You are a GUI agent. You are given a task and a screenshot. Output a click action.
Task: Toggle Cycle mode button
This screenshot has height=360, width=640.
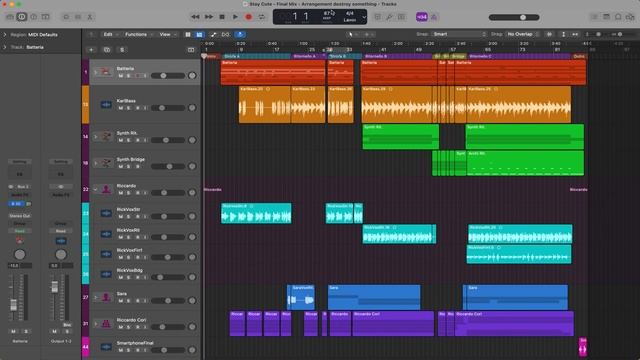point(262,17)
